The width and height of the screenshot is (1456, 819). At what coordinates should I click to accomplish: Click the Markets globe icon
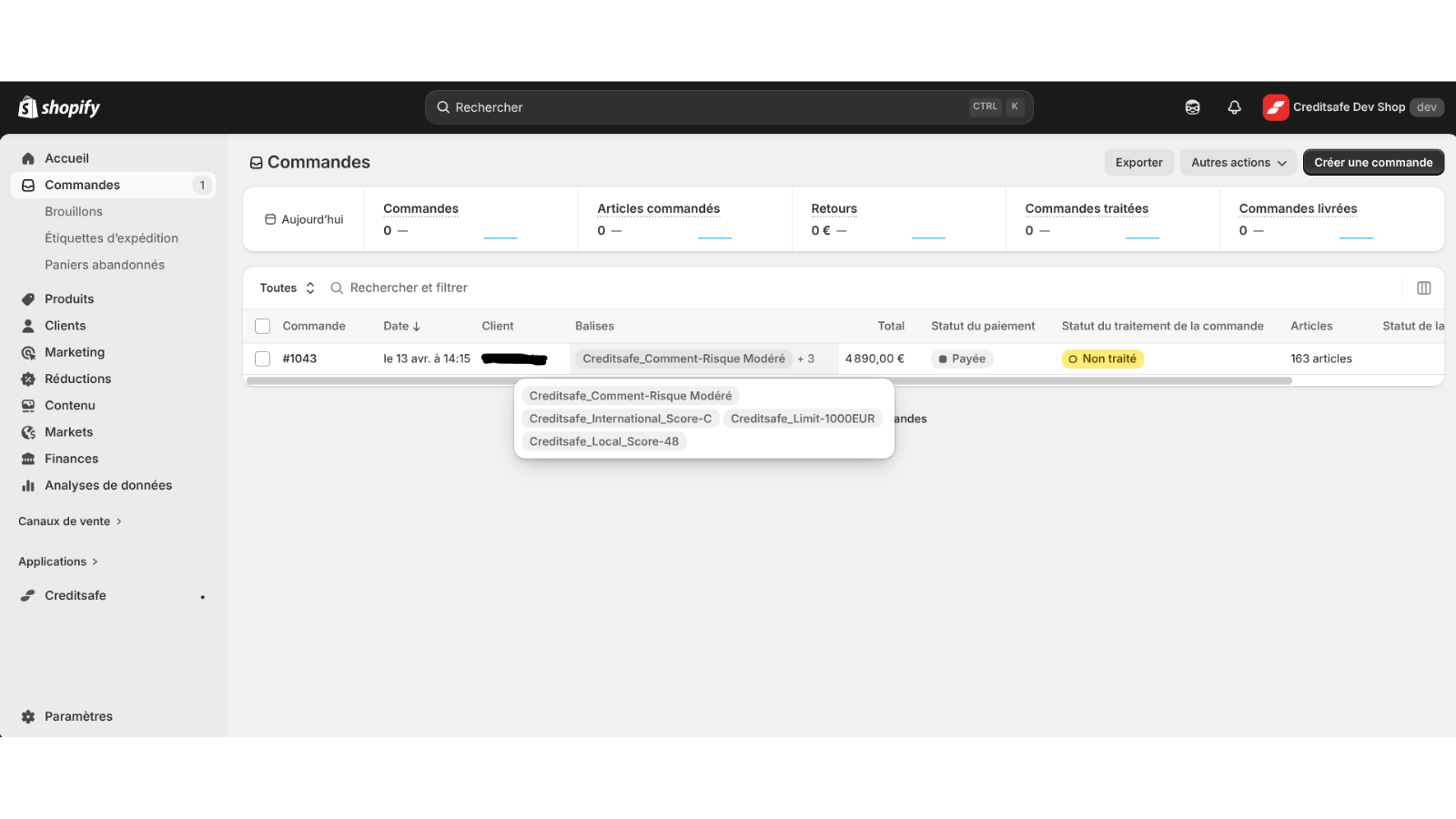click(x=28, y=432)
